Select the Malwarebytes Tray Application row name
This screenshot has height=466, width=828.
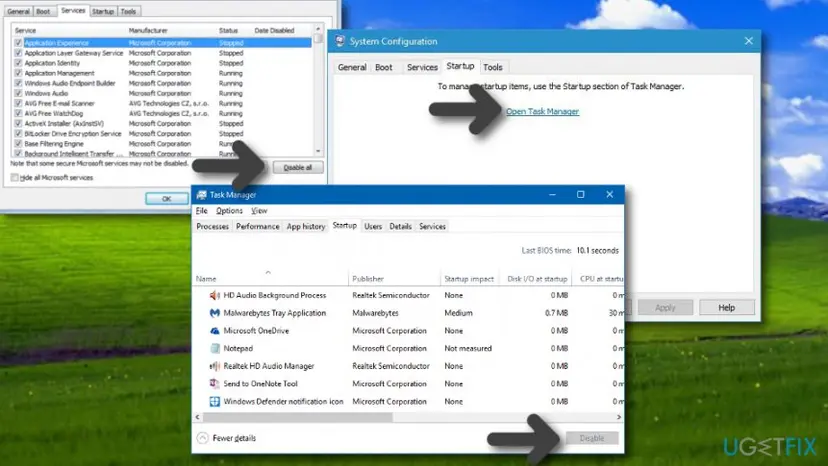point(275,313)
